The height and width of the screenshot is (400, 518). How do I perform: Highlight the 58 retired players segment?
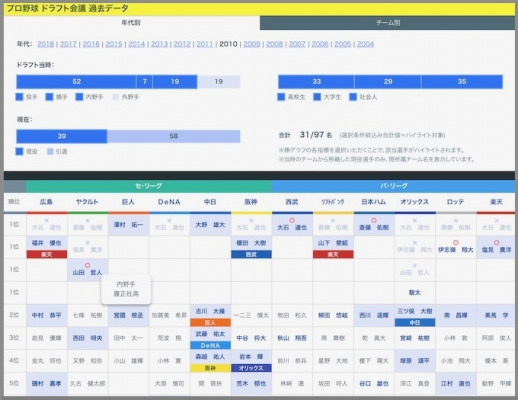point(173,136)
